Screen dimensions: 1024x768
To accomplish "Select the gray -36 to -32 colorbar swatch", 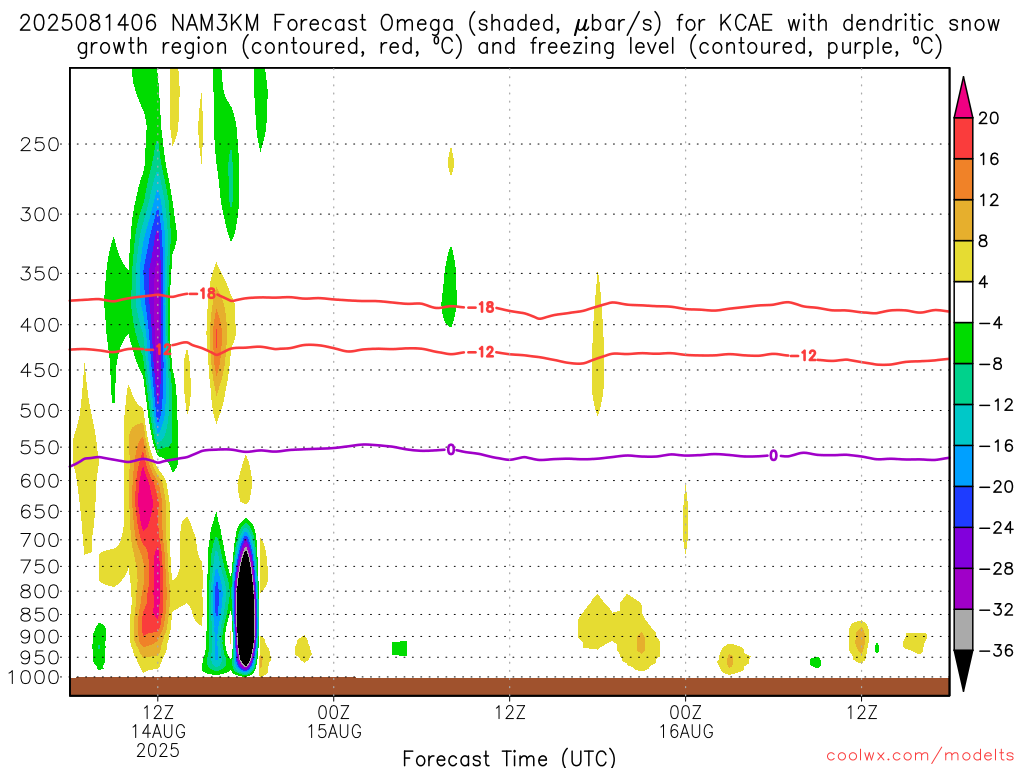I will tap(963, 630).
